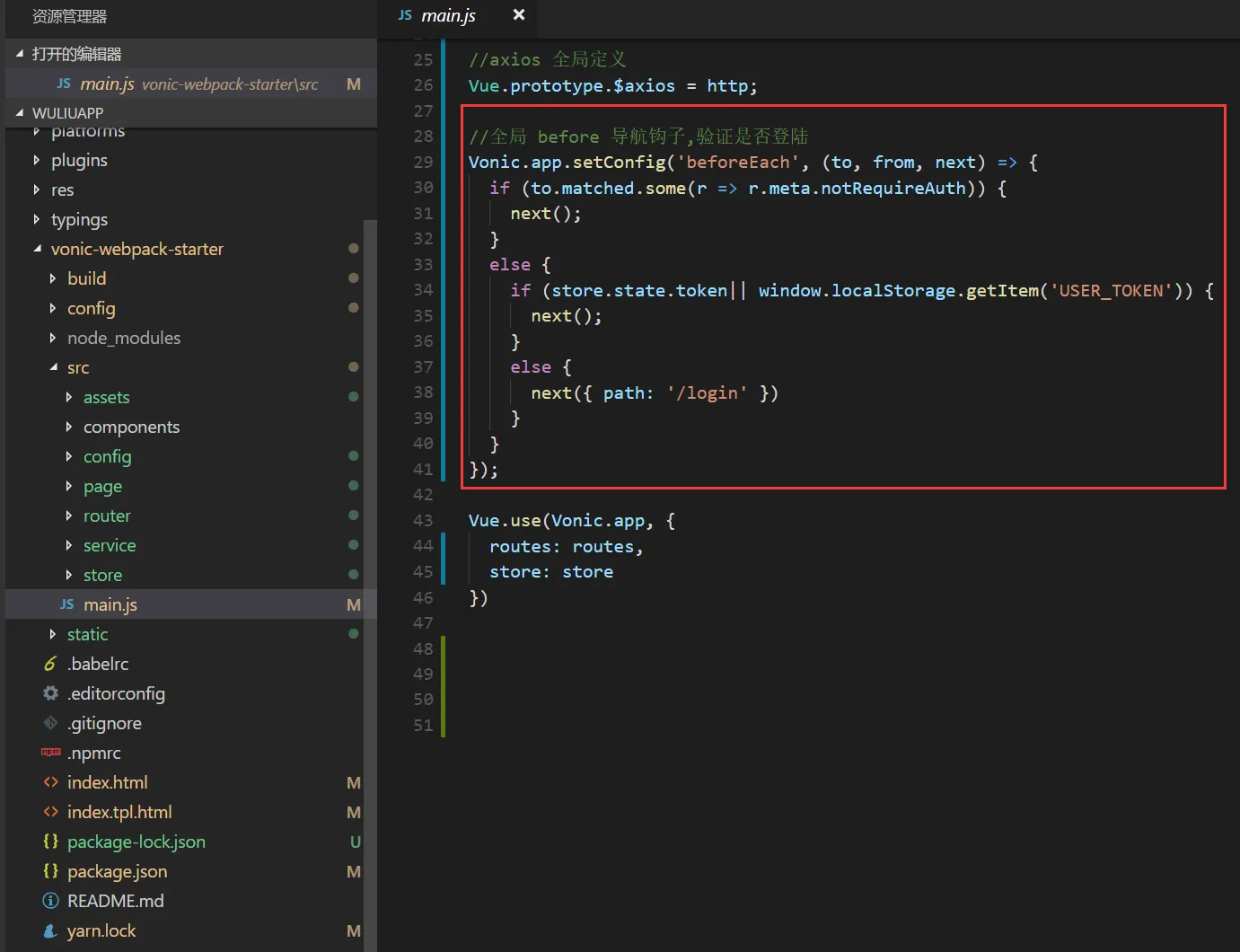Screen dimensions: 1240x952
Task: Place cursor on 'USER_TOKEN' string in code
Action: tap(1111, 290)
